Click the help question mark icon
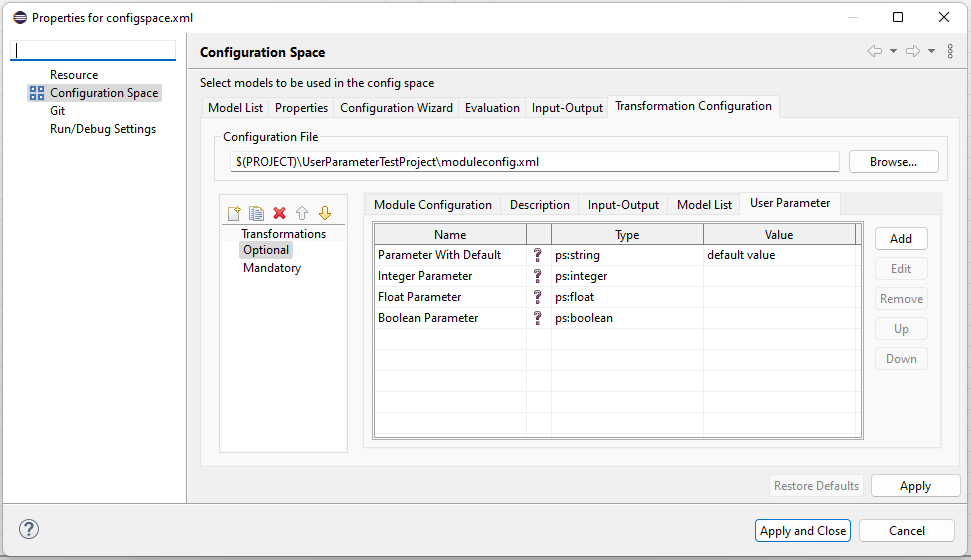This screenshot has height=560, width=971. click(29, 530)
